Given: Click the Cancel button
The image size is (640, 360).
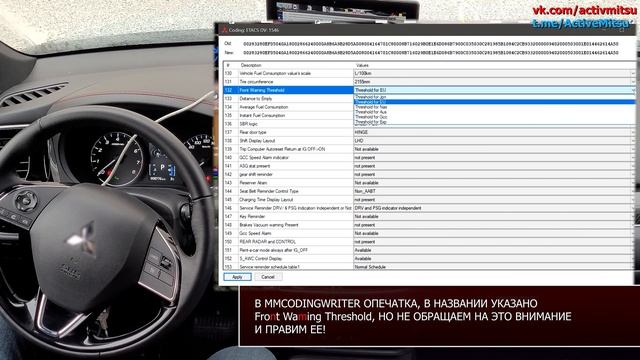Looking at the screenshot, I should (x=268, y=277).
